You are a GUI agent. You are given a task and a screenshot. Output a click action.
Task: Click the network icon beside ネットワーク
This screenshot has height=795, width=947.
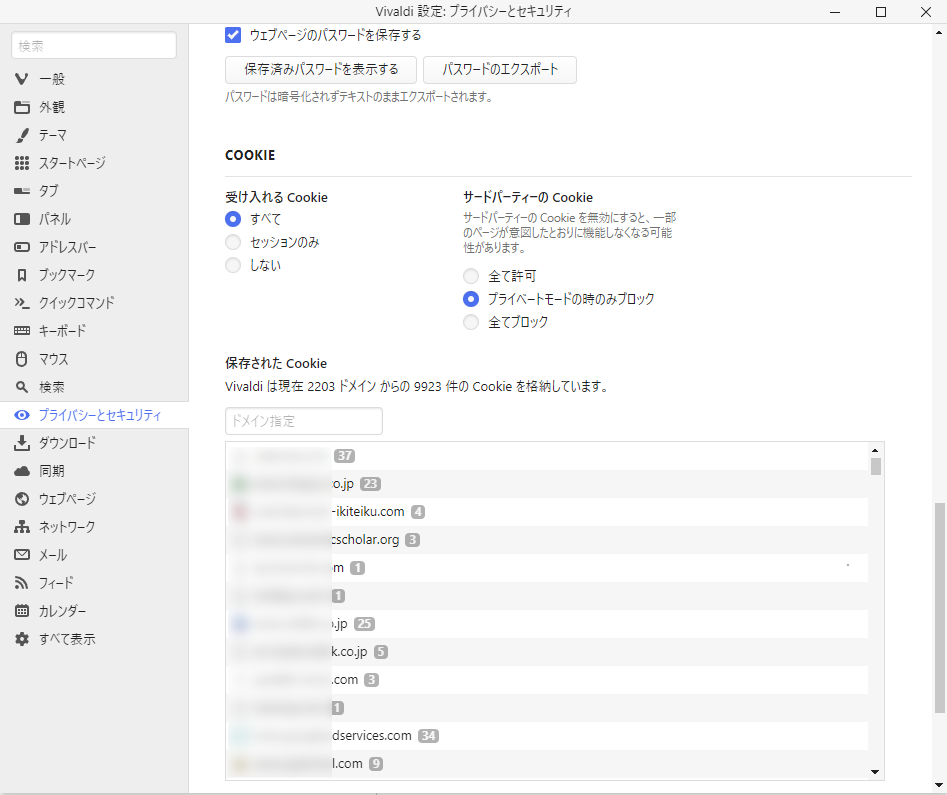[x=22, y=527]
